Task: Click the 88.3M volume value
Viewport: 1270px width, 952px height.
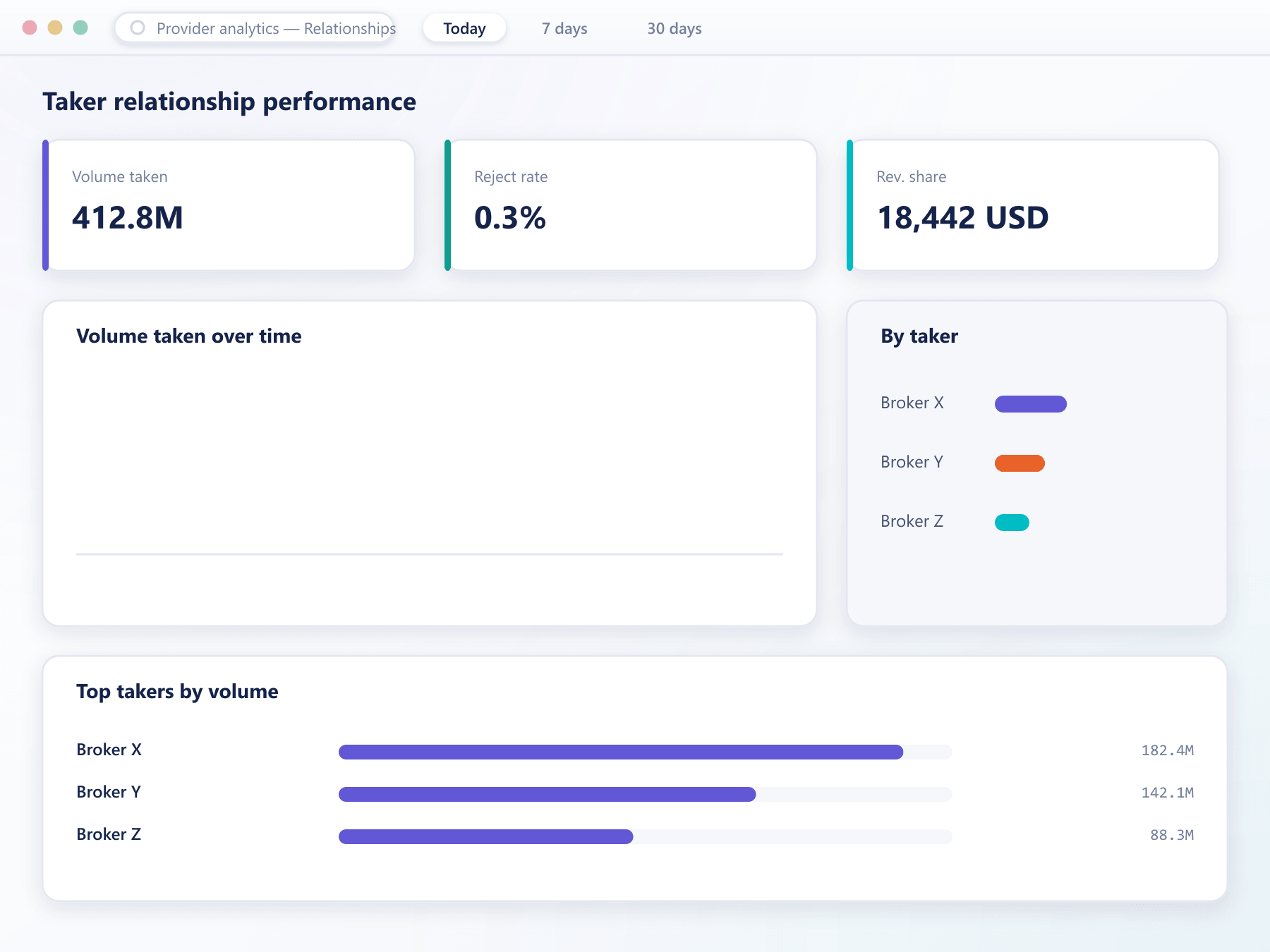Action: (1172, 835)
